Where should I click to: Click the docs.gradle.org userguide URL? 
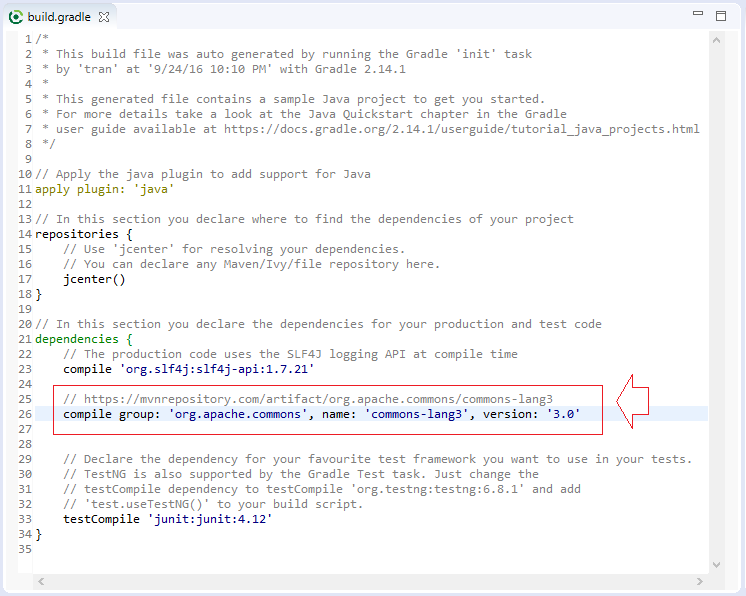click(461, 129)
